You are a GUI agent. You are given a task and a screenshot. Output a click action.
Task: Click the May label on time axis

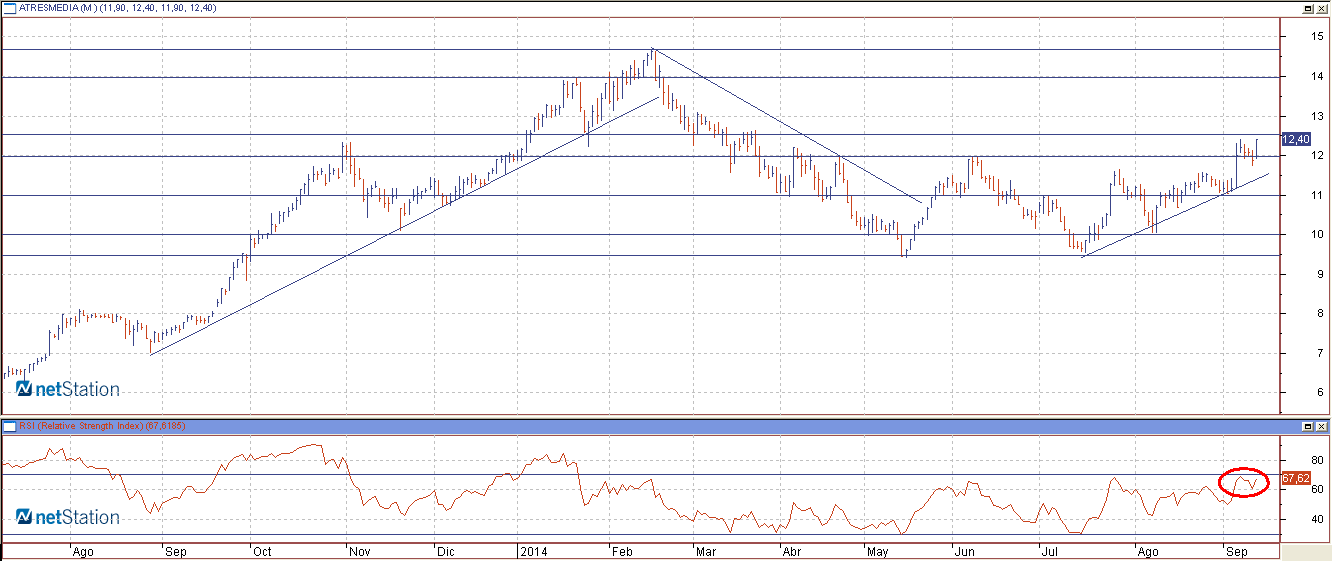pyautogui.click(x=877, y=551)
